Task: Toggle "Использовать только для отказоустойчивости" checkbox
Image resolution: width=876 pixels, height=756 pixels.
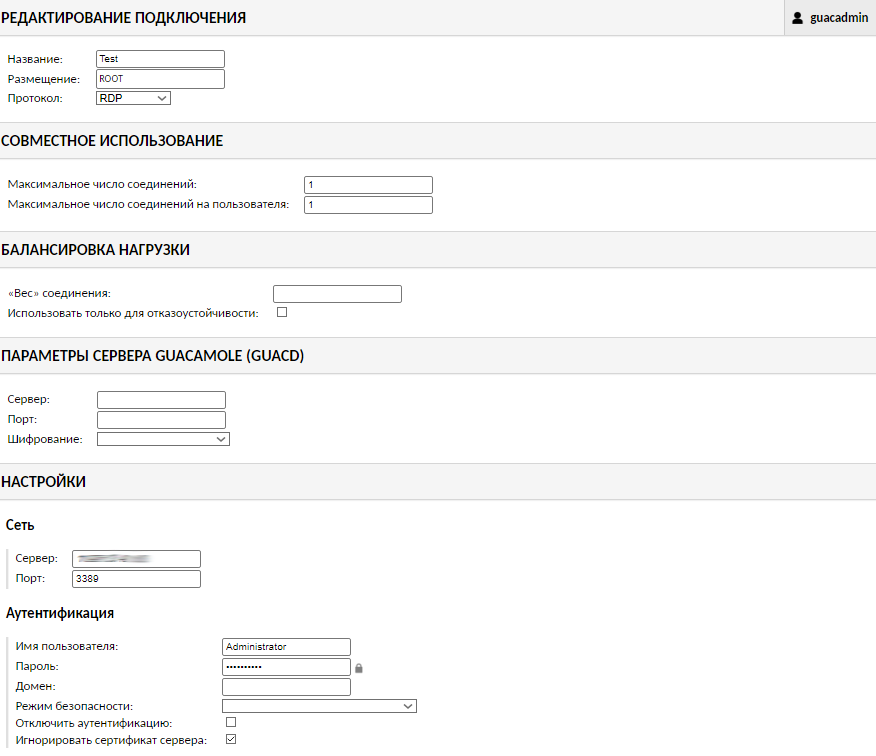Action: (x=282, y=313)
